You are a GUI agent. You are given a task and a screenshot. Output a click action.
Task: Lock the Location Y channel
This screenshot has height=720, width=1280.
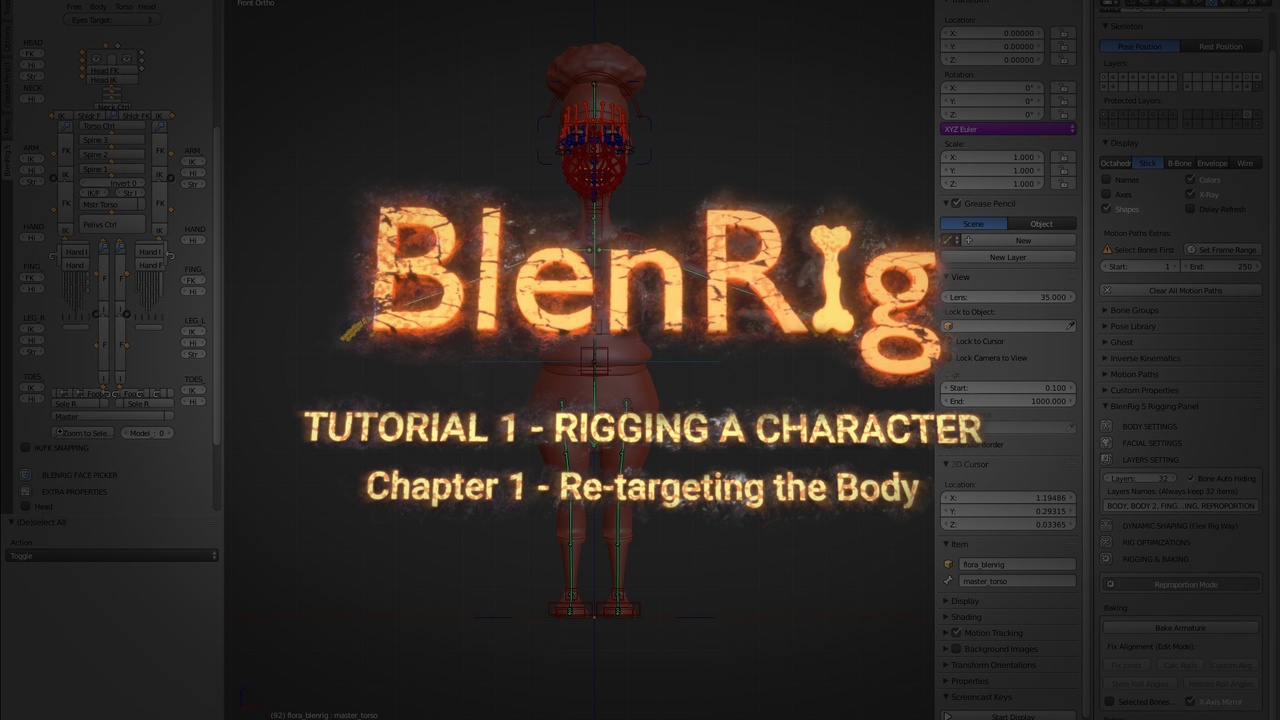coord(1064,47)
